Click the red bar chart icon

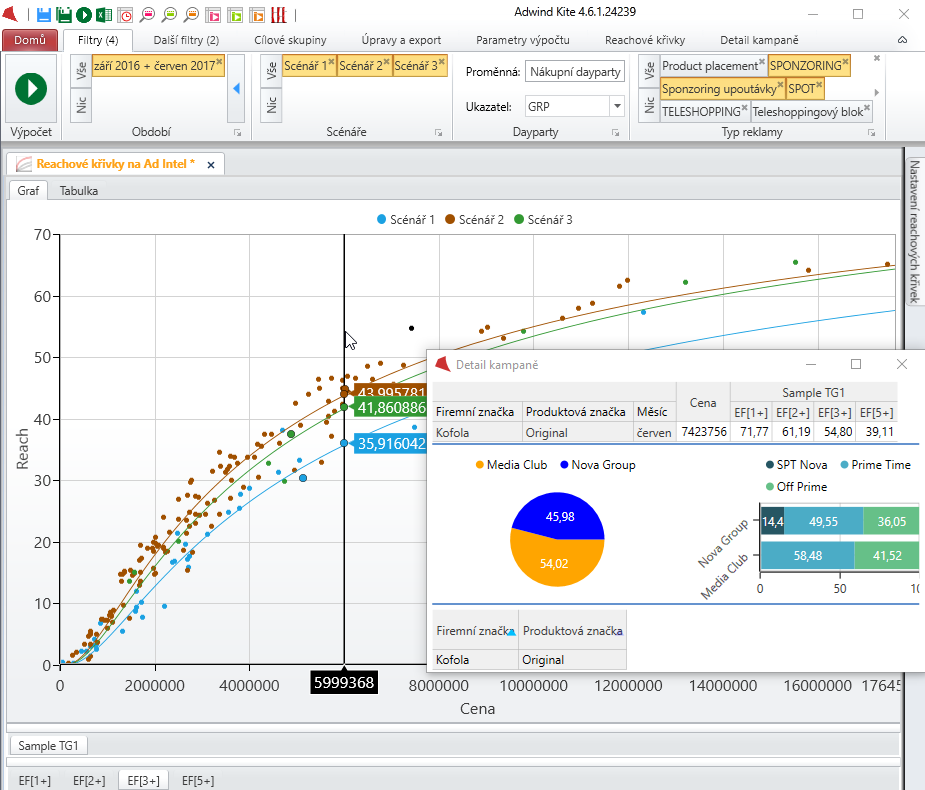pos(280,14)
